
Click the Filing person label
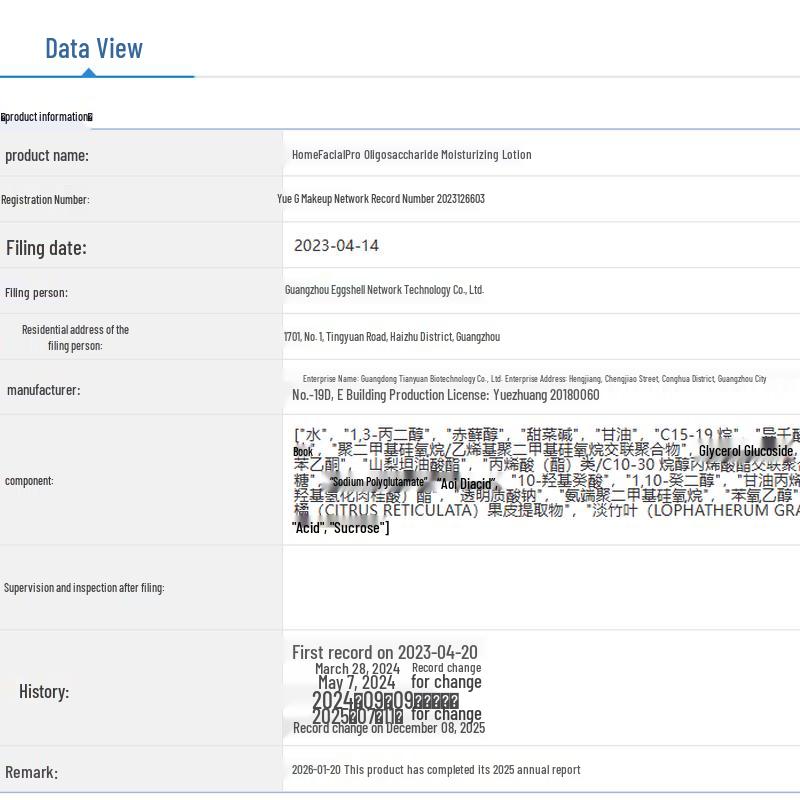(x=36, y=293)
